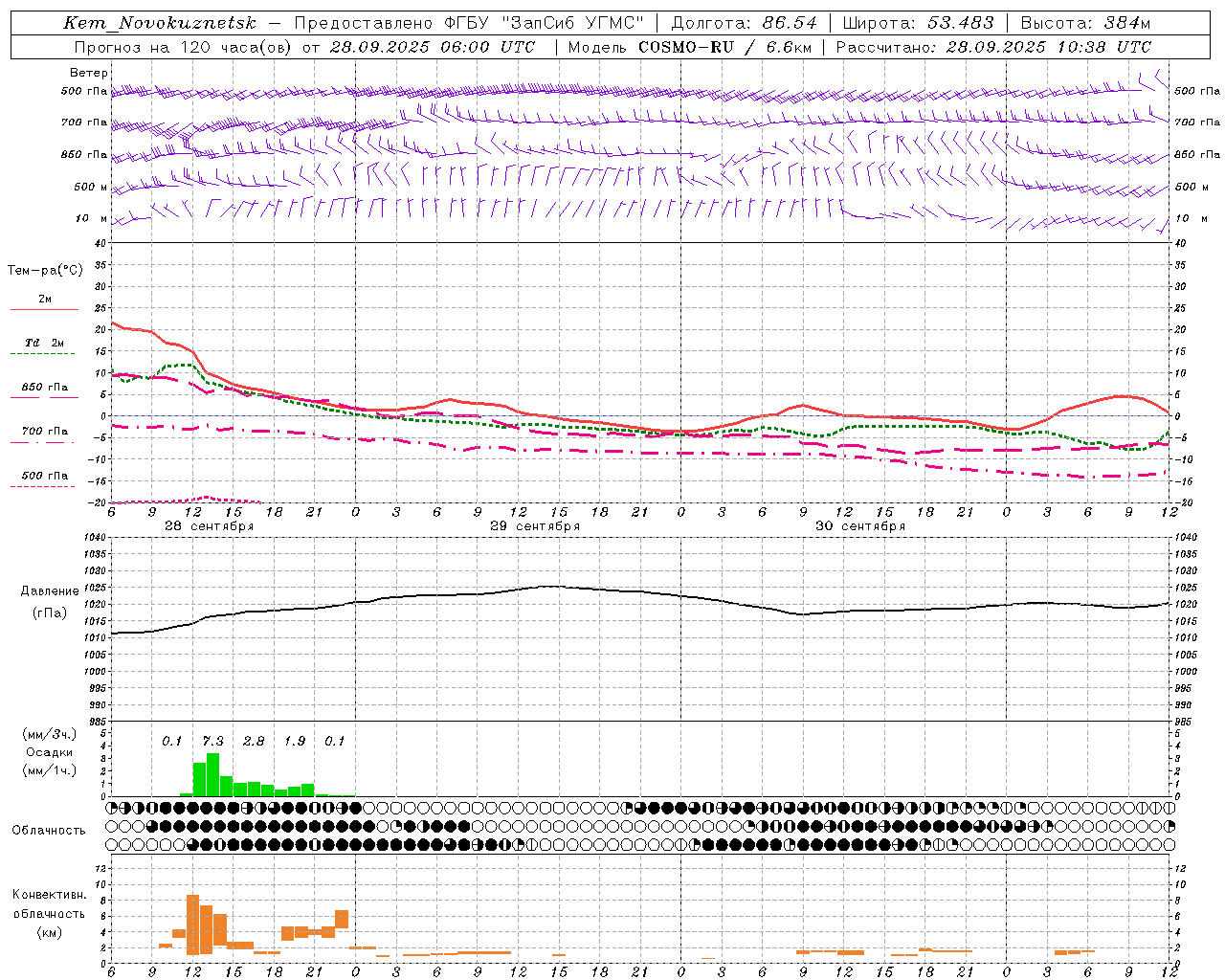Select the Облачность row label

point(49,831)
